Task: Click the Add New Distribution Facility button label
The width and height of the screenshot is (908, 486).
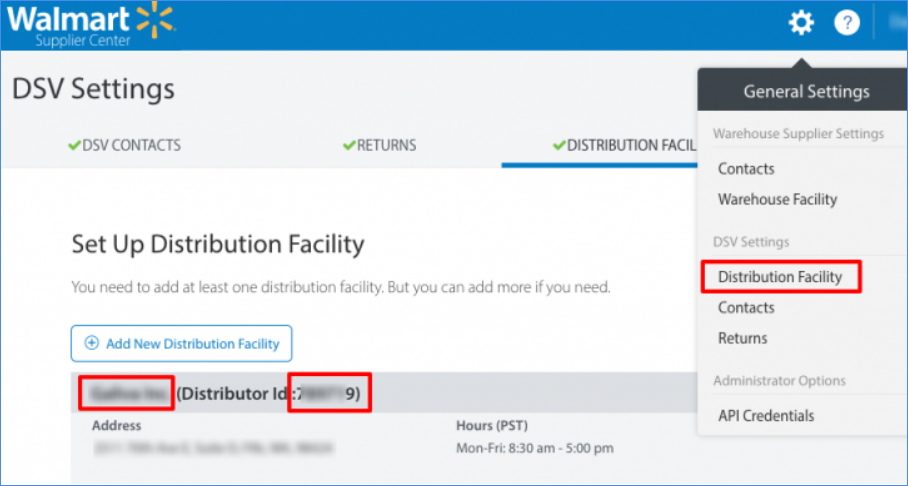Action: tap(192, 344)
